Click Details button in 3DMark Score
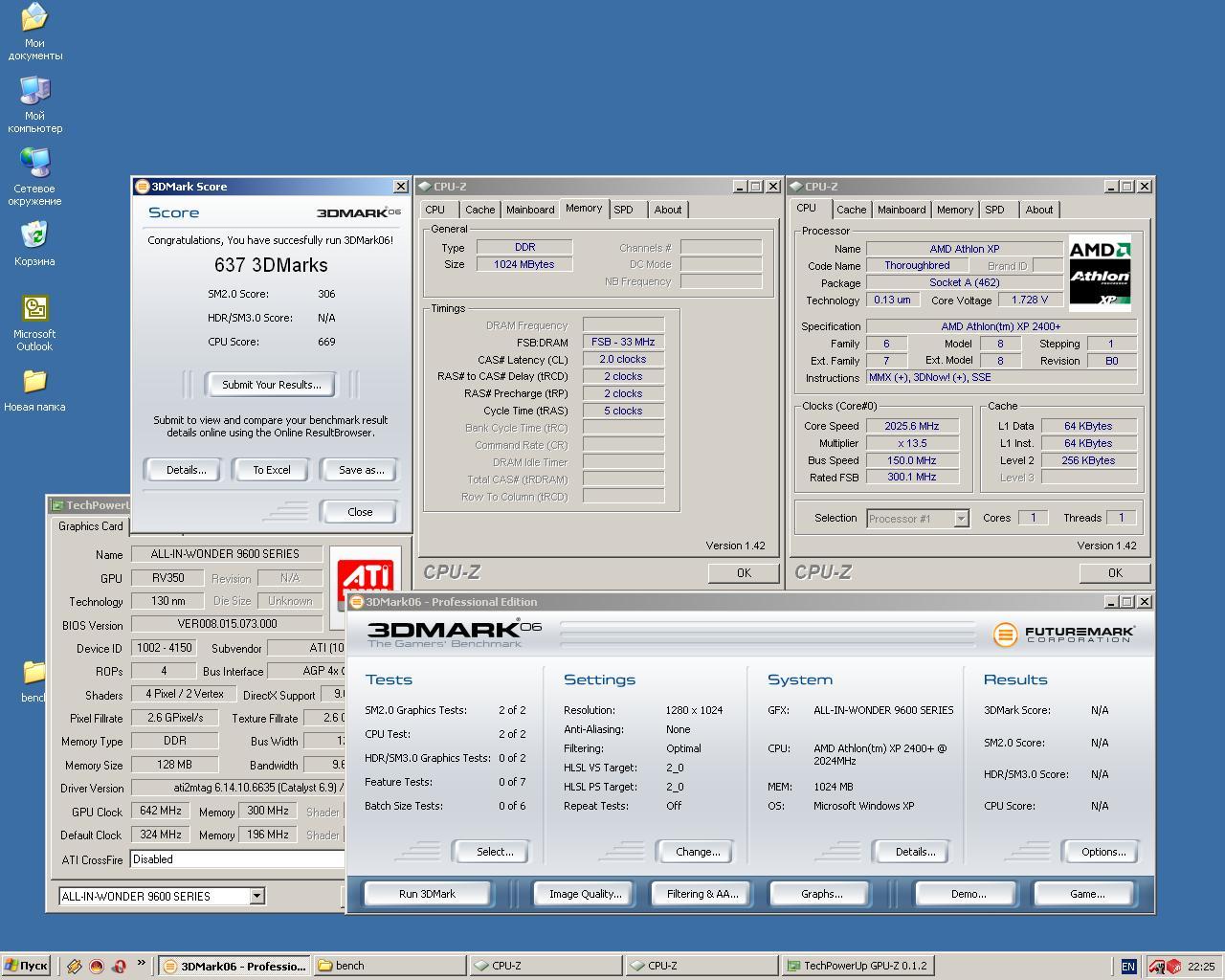 click(x=186, y=470)
